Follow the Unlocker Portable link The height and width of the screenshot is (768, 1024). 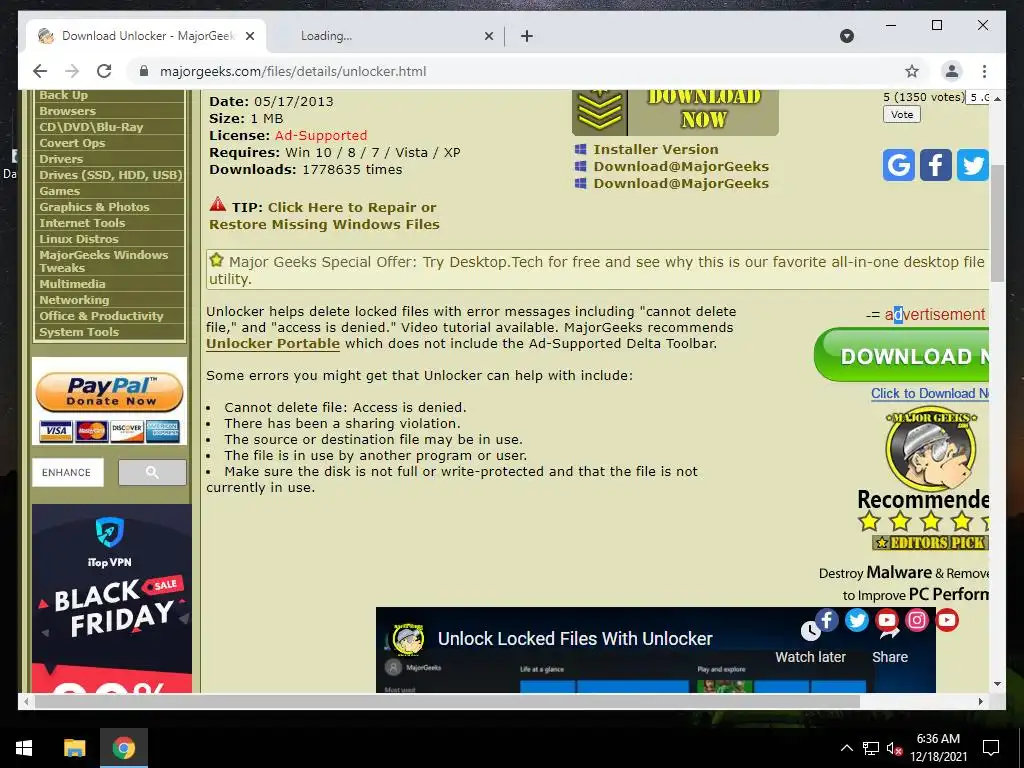[x=273, y=344]
